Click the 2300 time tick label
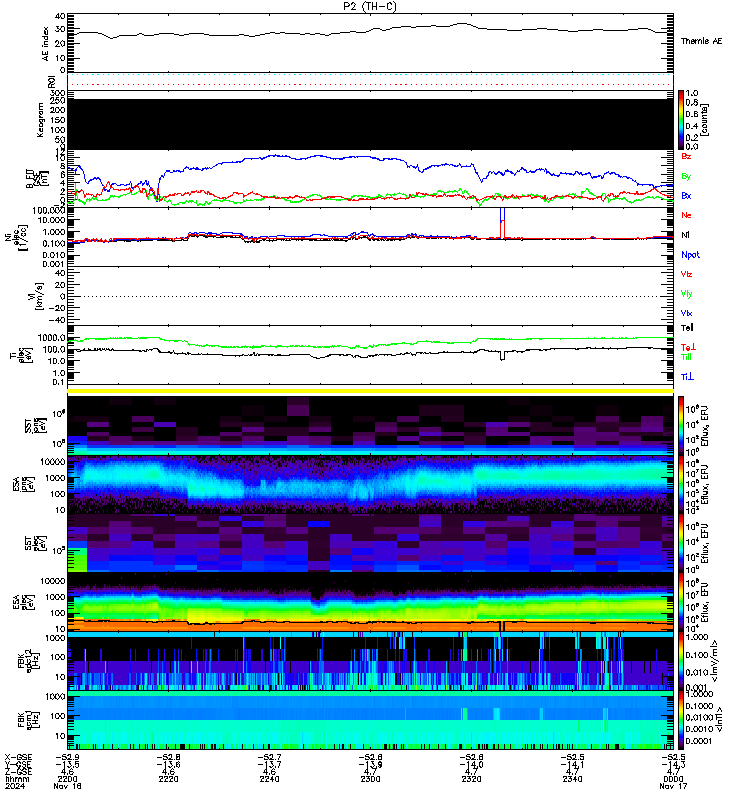Screen dimensions: 750x800 [370, 779]
